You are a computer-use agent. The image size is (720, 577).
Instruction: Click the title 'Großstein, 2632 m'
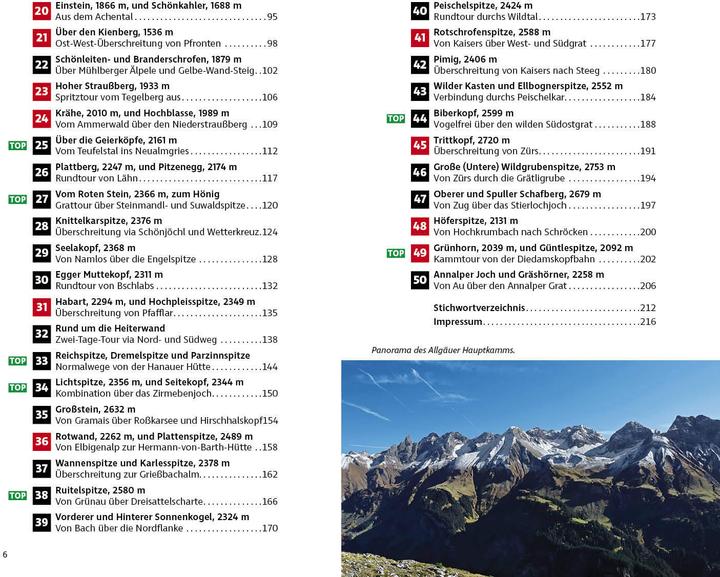96,409
